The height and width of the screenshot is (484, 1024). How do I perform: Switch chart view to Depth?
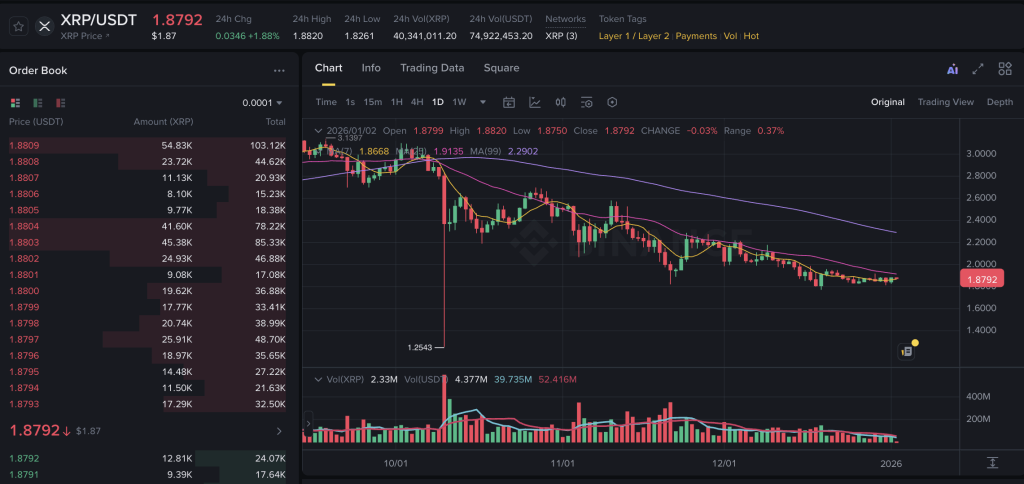[x=999, y=102]
